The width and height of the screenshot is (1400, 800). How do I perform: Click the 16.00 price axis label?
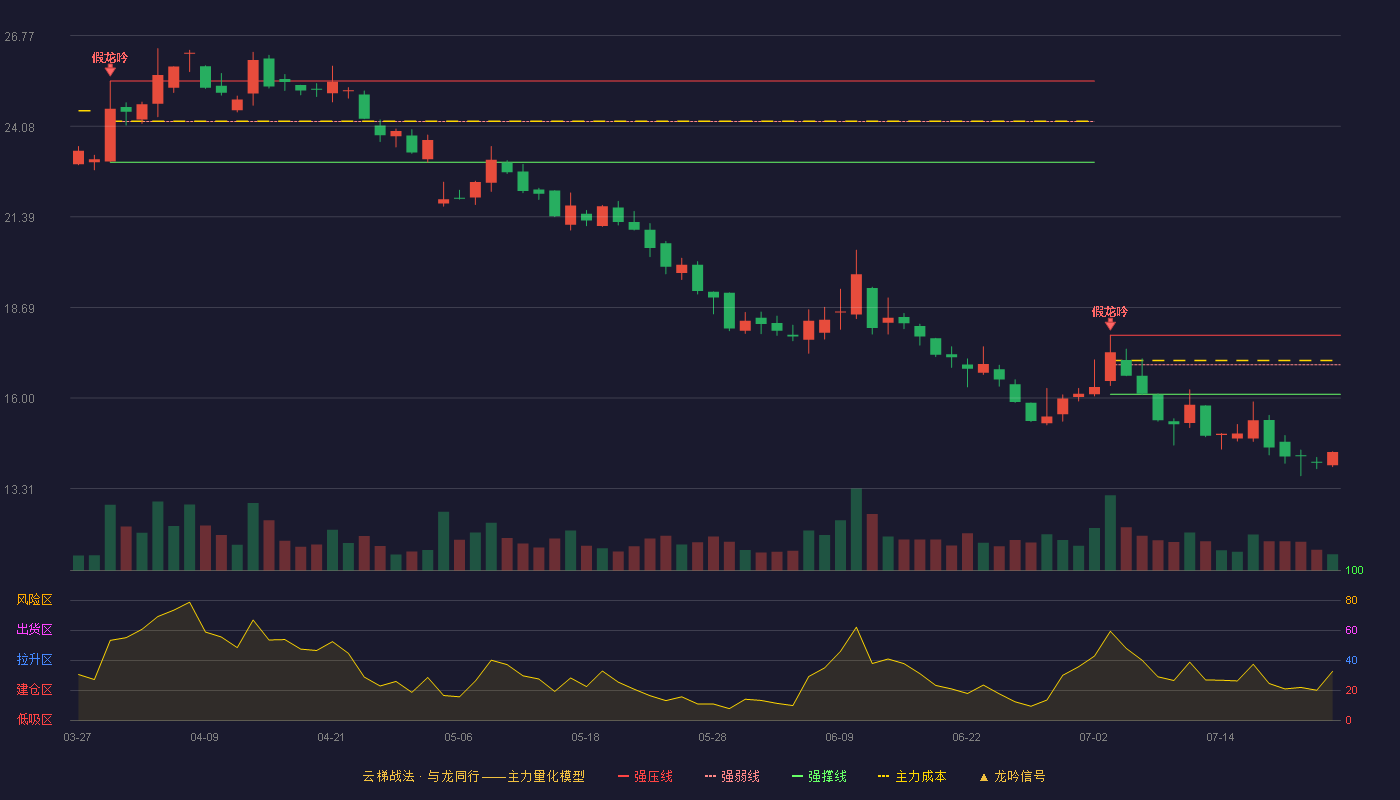(19, 399)
